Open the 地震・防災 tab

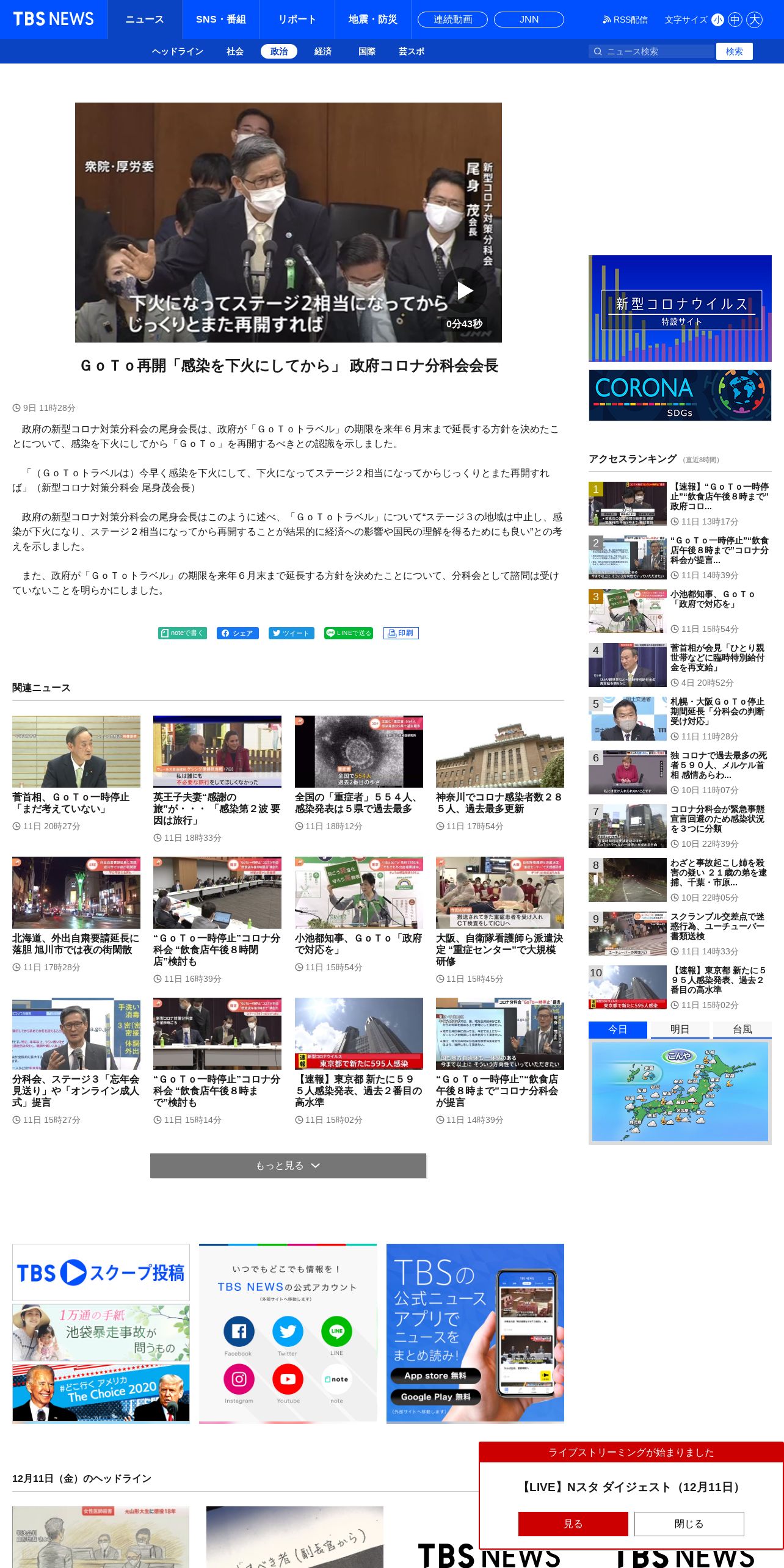coord(373,20)
